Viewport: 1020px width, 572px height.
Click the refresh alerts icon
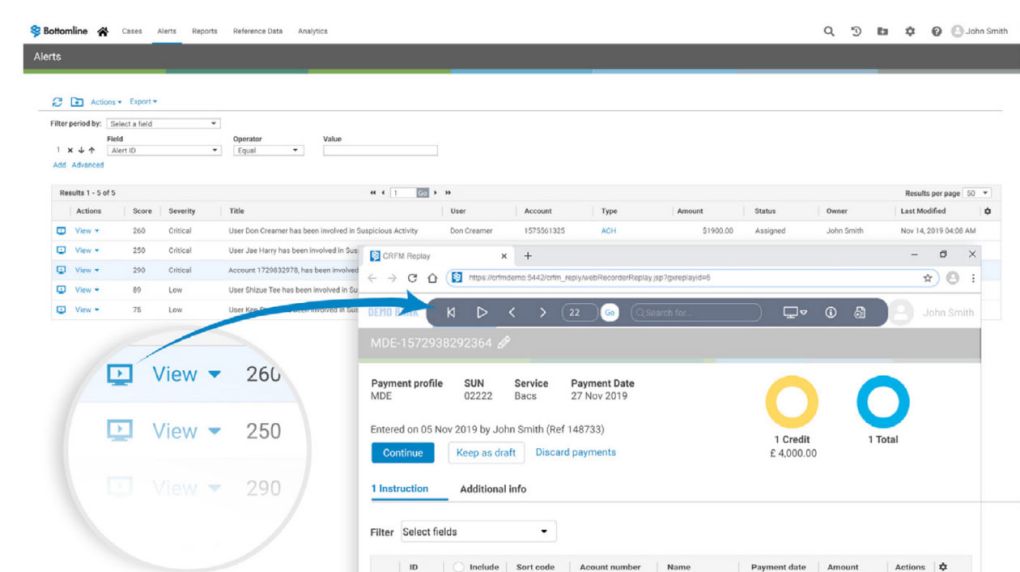click(57, 102)
